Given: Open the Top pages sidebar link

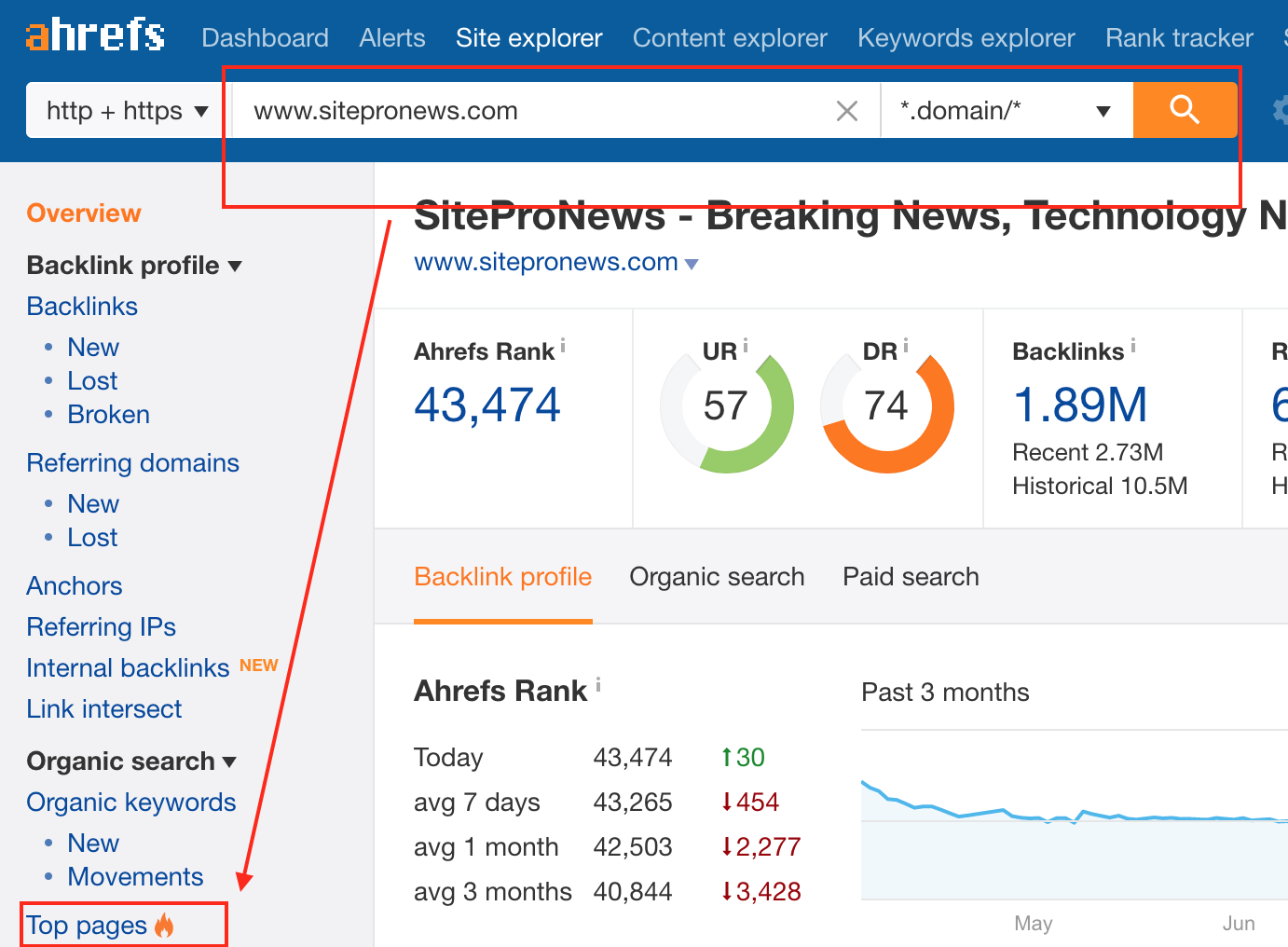Looking at the screenshot, I should 87,926.
